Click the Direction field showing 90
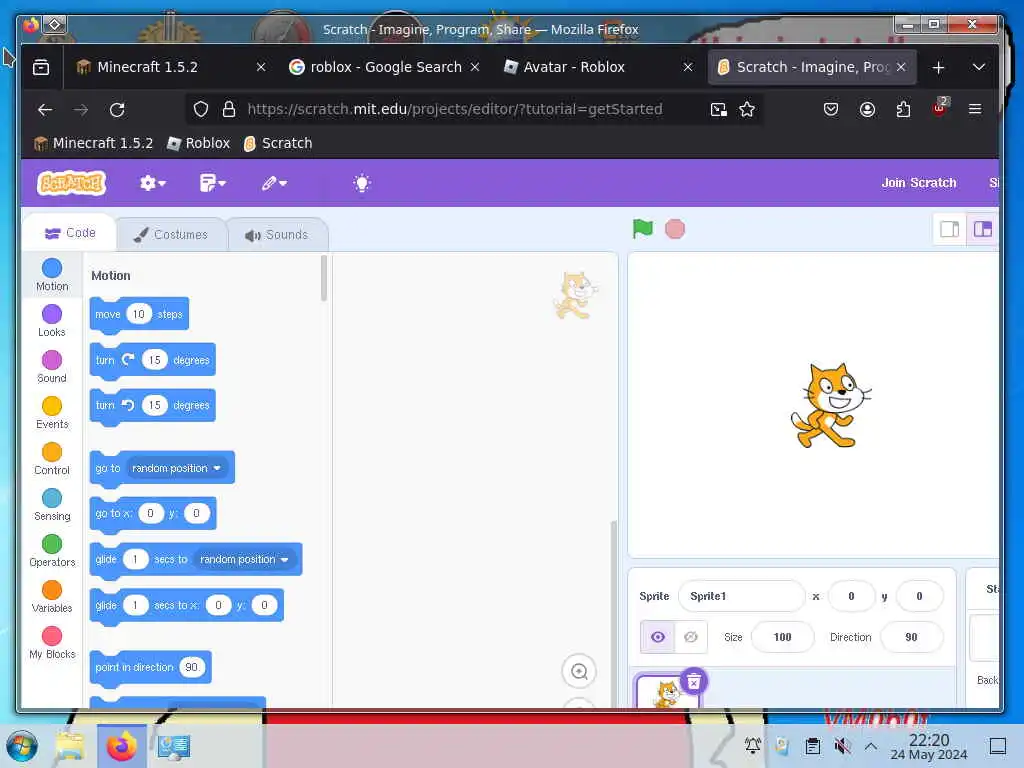 [911, 637]
